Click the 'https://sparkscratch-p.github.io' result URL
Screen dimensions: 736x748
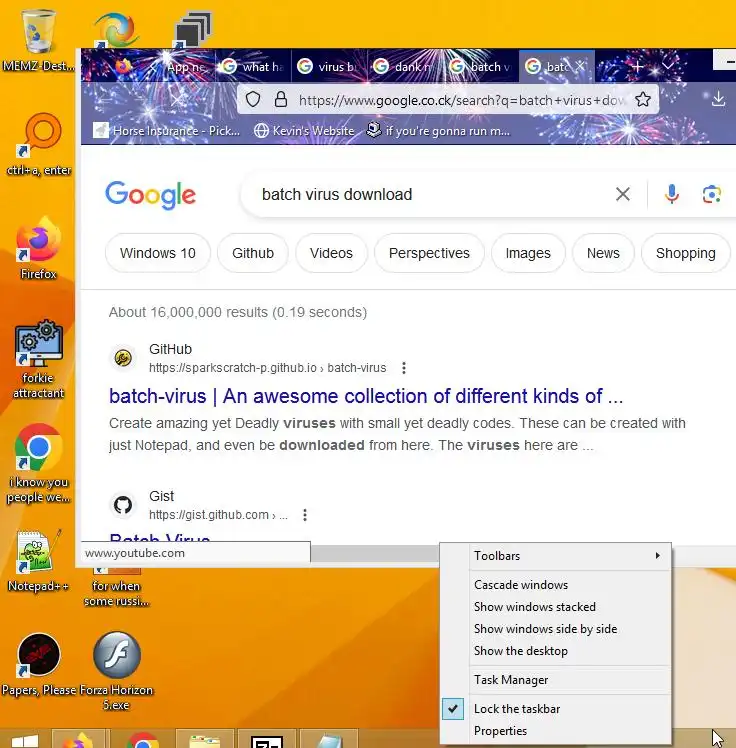pos(267,368)
